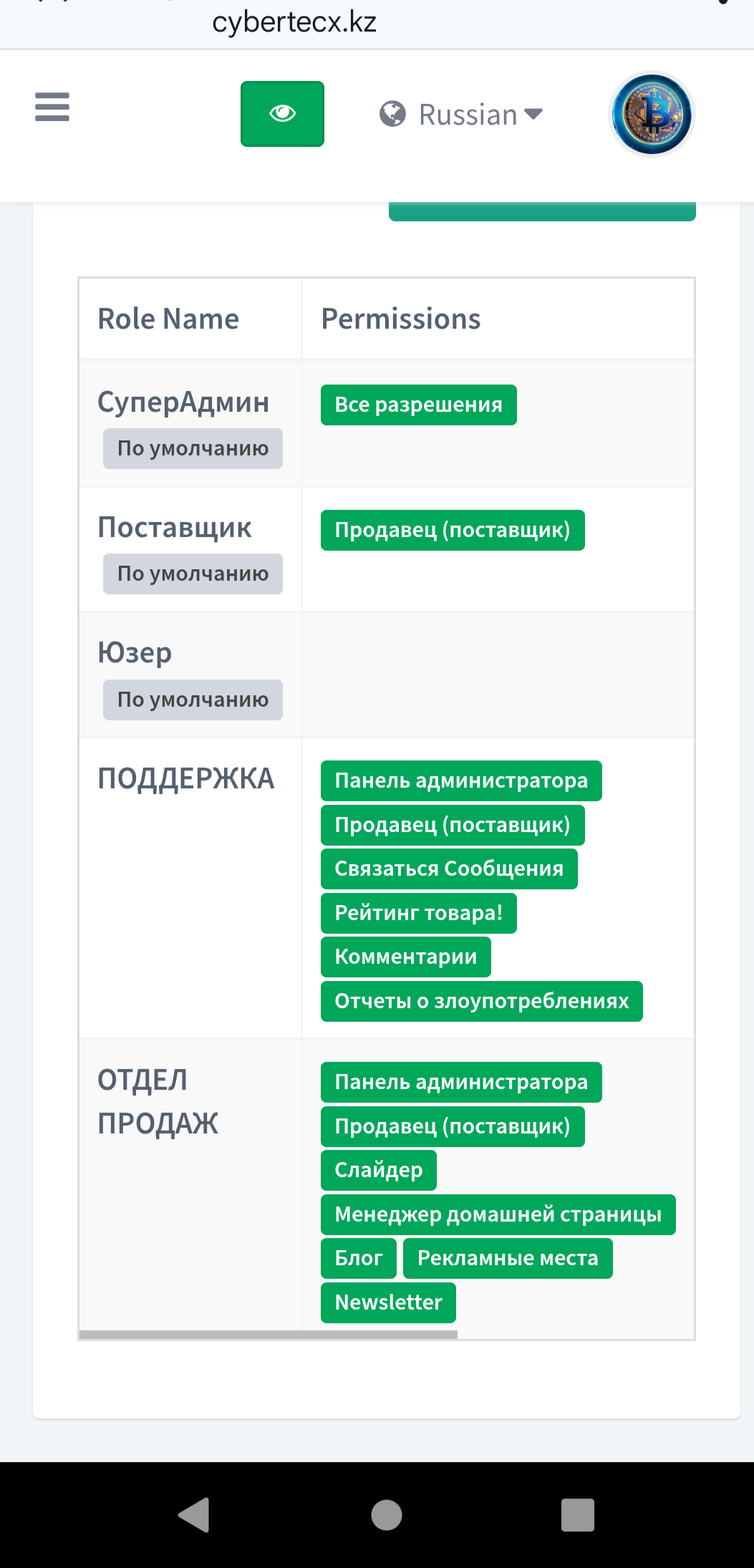Click the green eye preview button
754x1568 pixels.
click(282, 114)
